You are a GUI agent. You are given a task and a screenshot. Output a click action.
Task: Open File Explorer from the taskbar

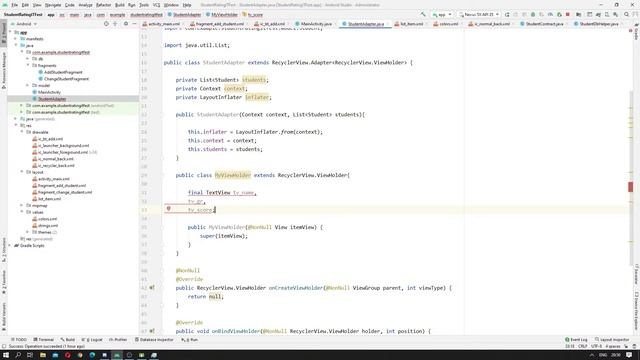pos(43,355)
